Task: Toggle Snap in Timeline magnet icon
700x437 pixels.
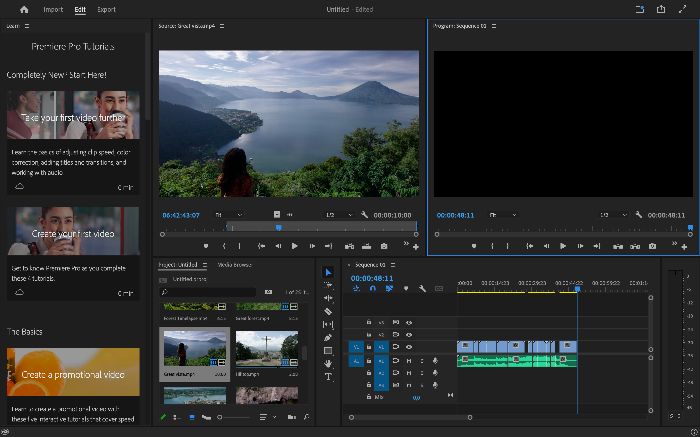Action: [372, 289]
